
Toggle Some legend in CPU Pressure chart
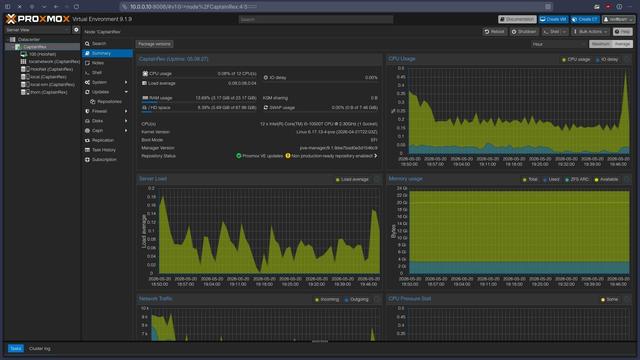pos(609,300)
